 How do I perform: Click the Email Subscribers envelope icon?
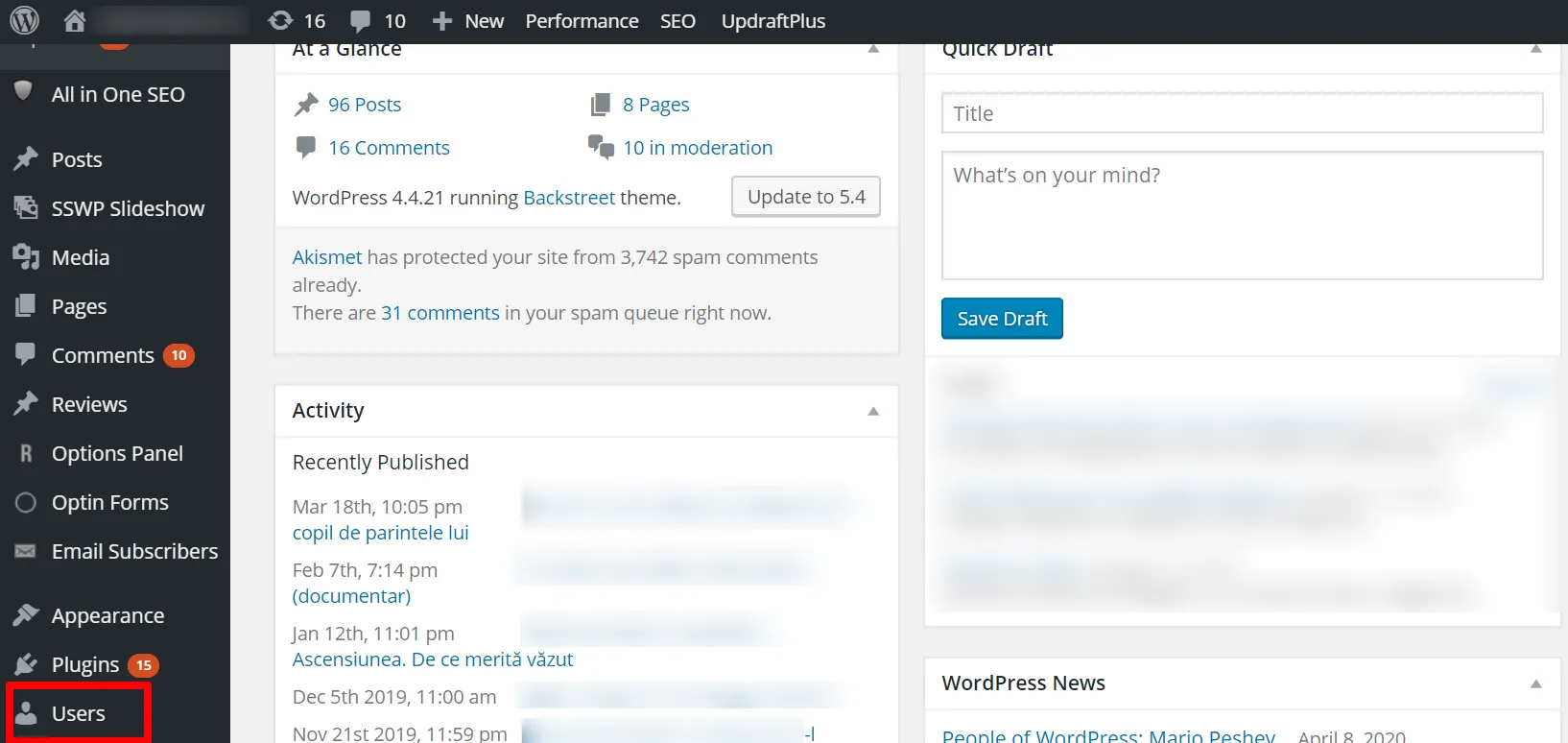coord(26,551)
